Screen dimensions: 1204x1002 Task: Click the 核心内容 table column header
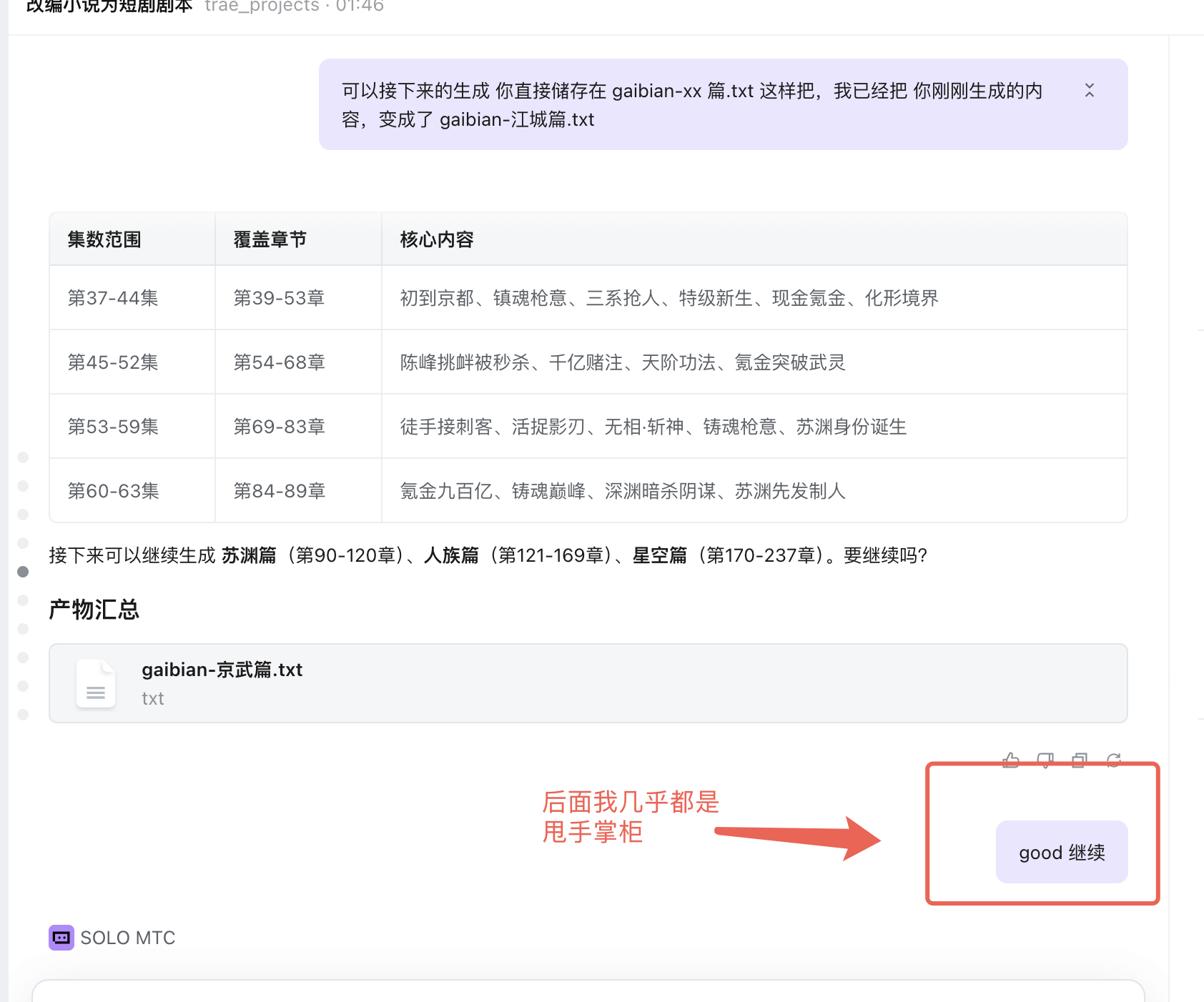437,239
